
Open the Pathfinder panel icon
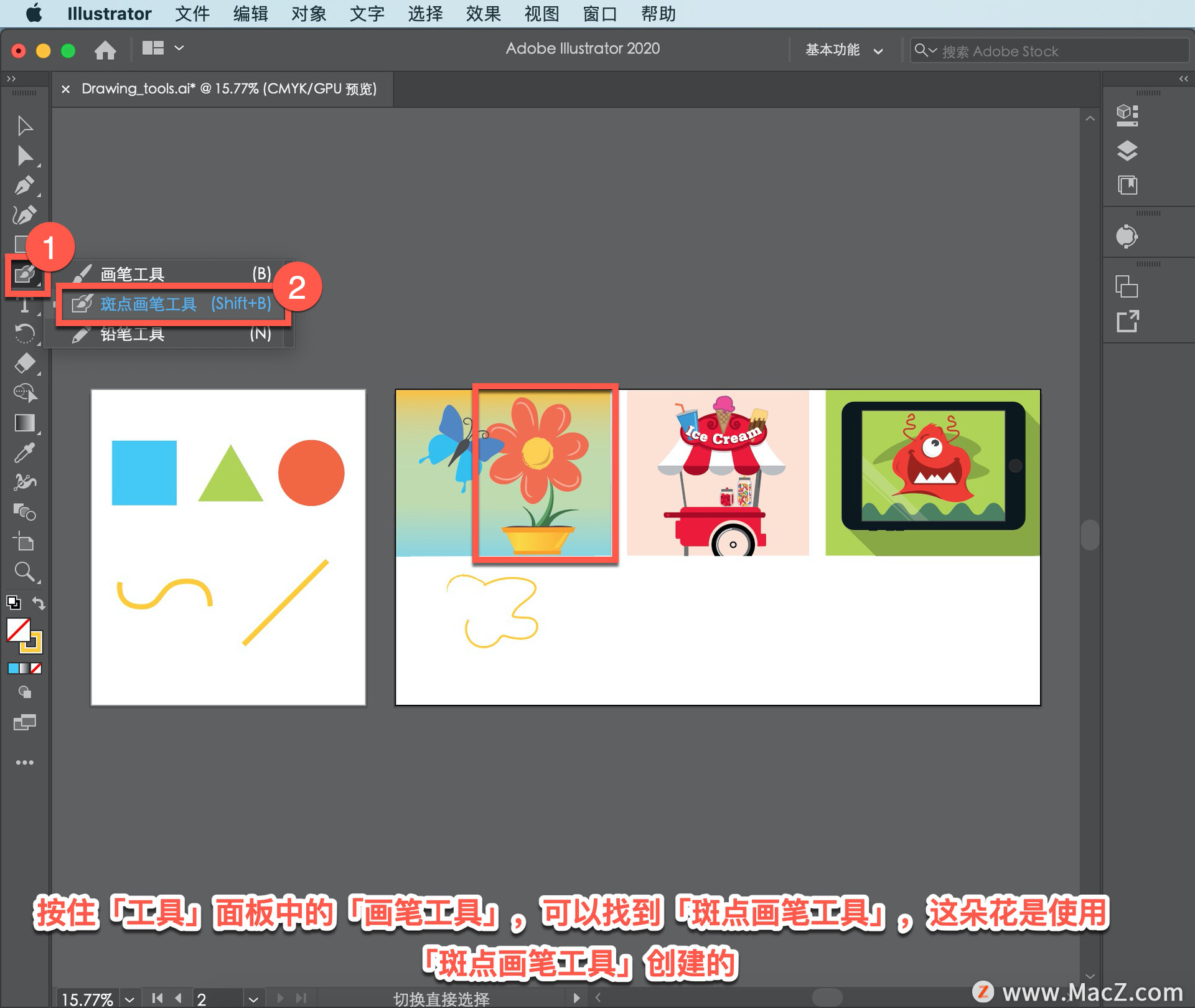(1127, 287)
